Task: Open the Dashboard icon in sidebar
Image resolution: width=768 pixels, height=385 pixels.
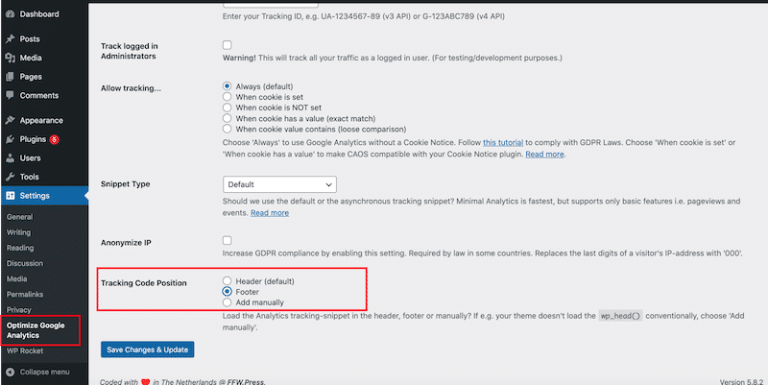Action: coord(10,14)
